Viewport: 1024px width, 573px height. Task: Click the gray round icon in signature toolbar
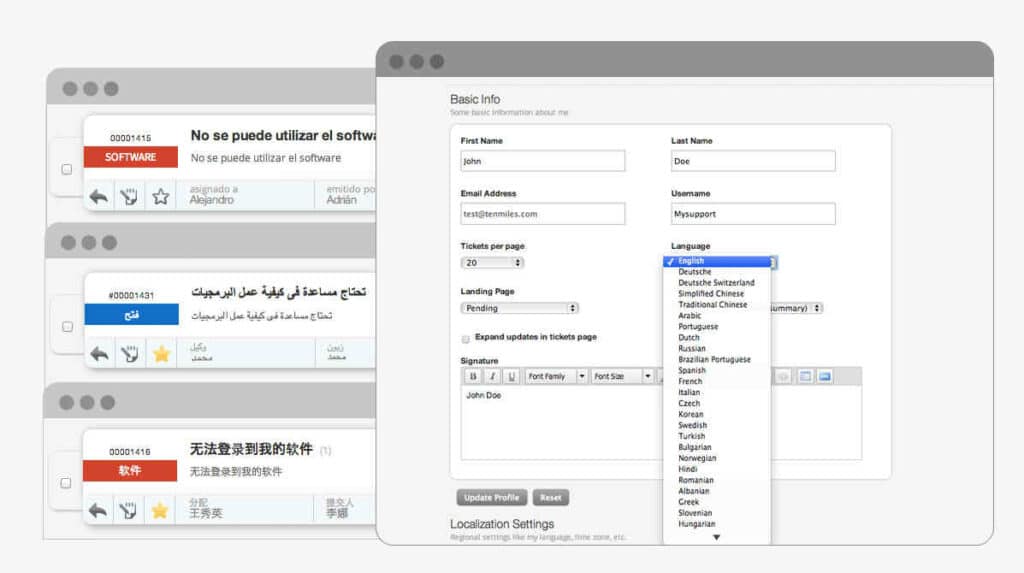(783, 376)
